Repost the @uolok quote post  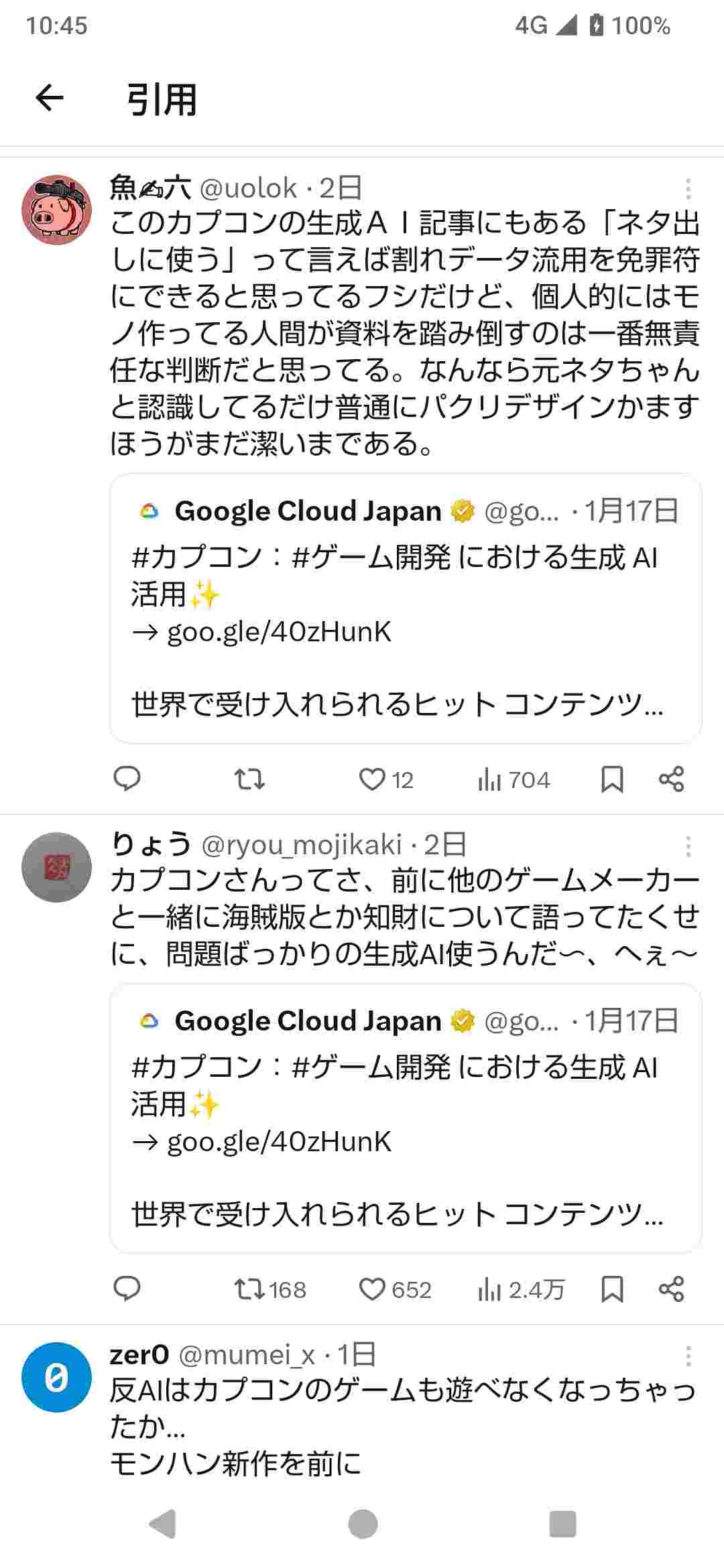click(x=249, y=779)
